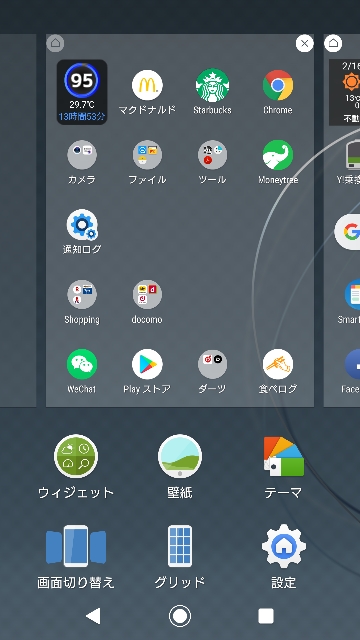Open the ツール folder

point(212,155)
